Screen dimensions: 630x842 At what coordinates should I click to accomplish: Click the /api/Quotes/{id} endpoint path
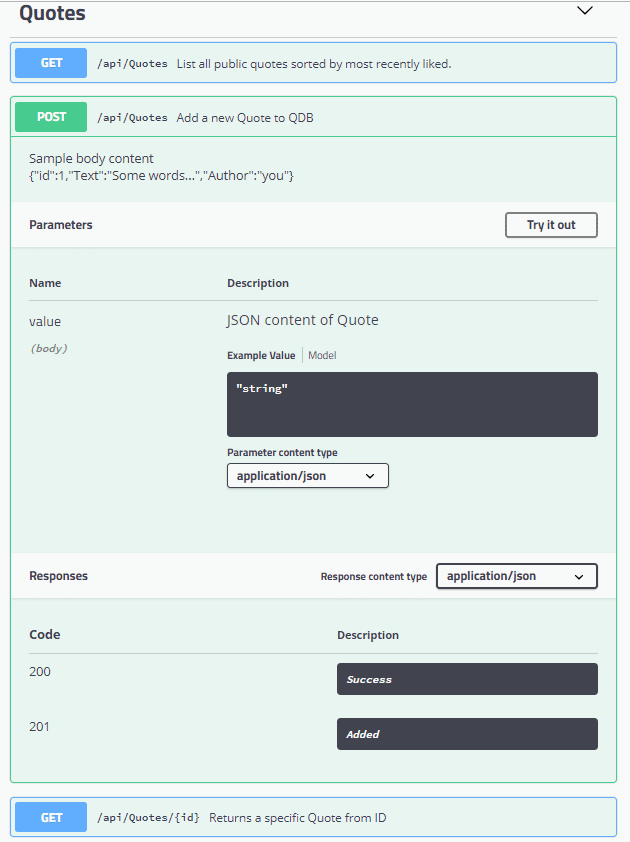click(148, 818)
